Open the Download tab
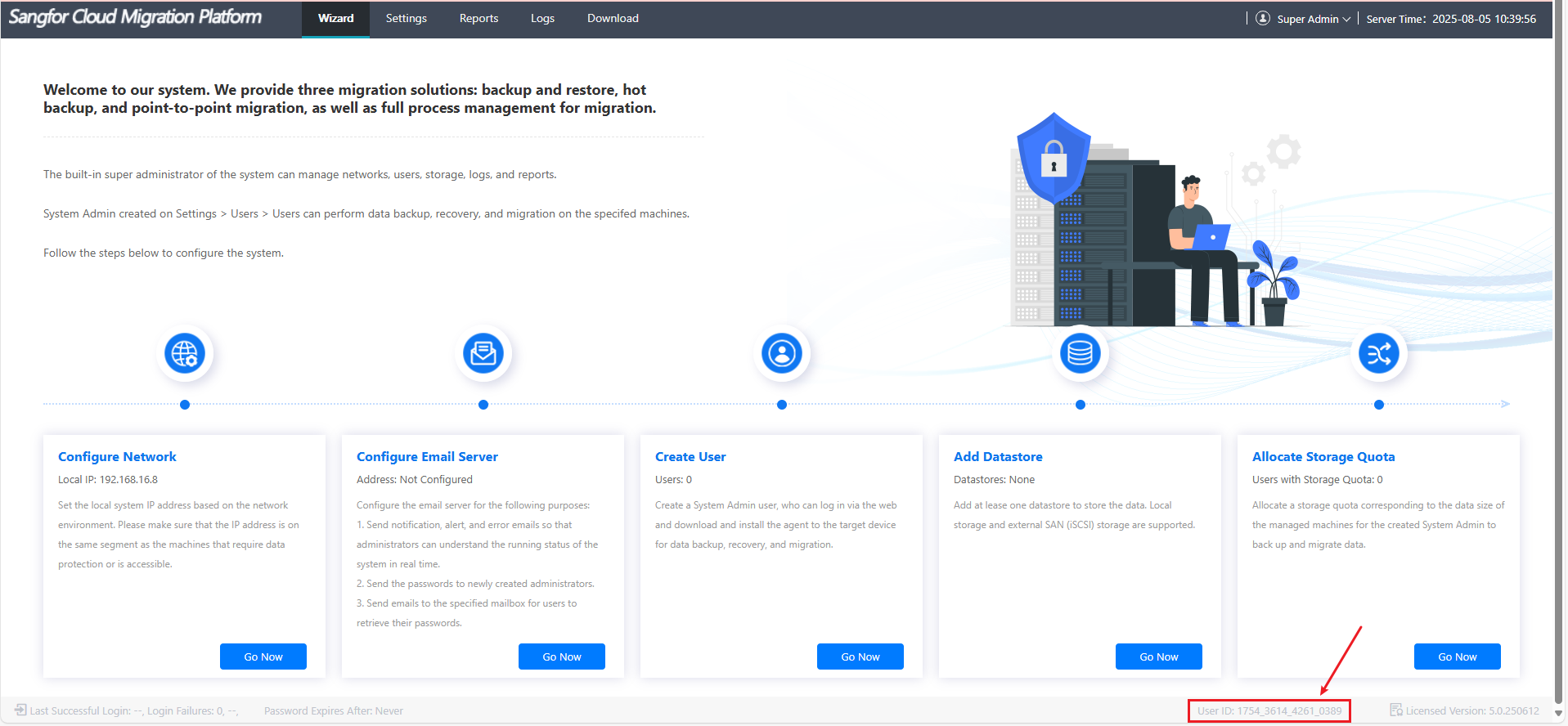The height and width of the screenshot is (726, 1568). (x=613, y=19)
